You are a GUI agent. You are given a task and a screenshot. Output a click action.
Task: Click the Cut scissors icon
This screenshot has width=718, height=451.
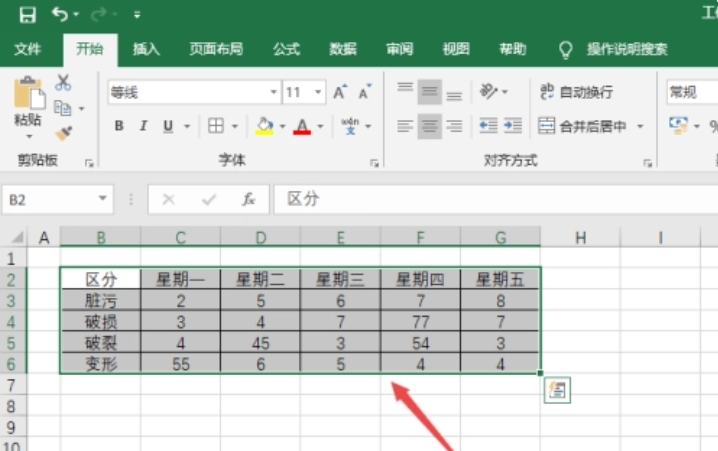(x=63, y=84)
